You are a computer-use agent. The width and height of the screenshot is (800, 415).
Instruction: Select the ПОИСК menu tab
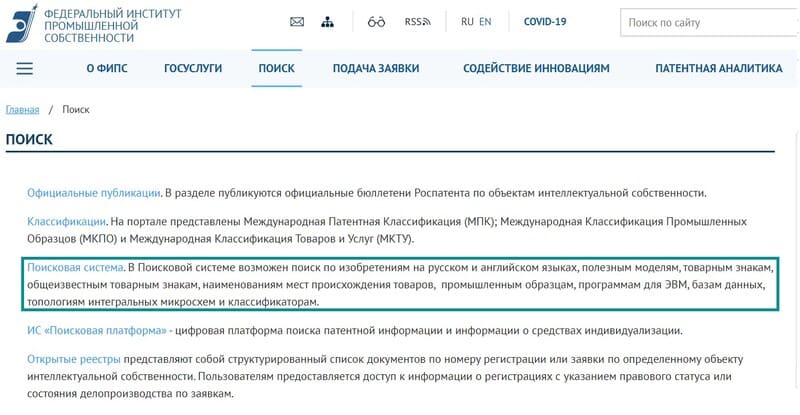(277, 68)
